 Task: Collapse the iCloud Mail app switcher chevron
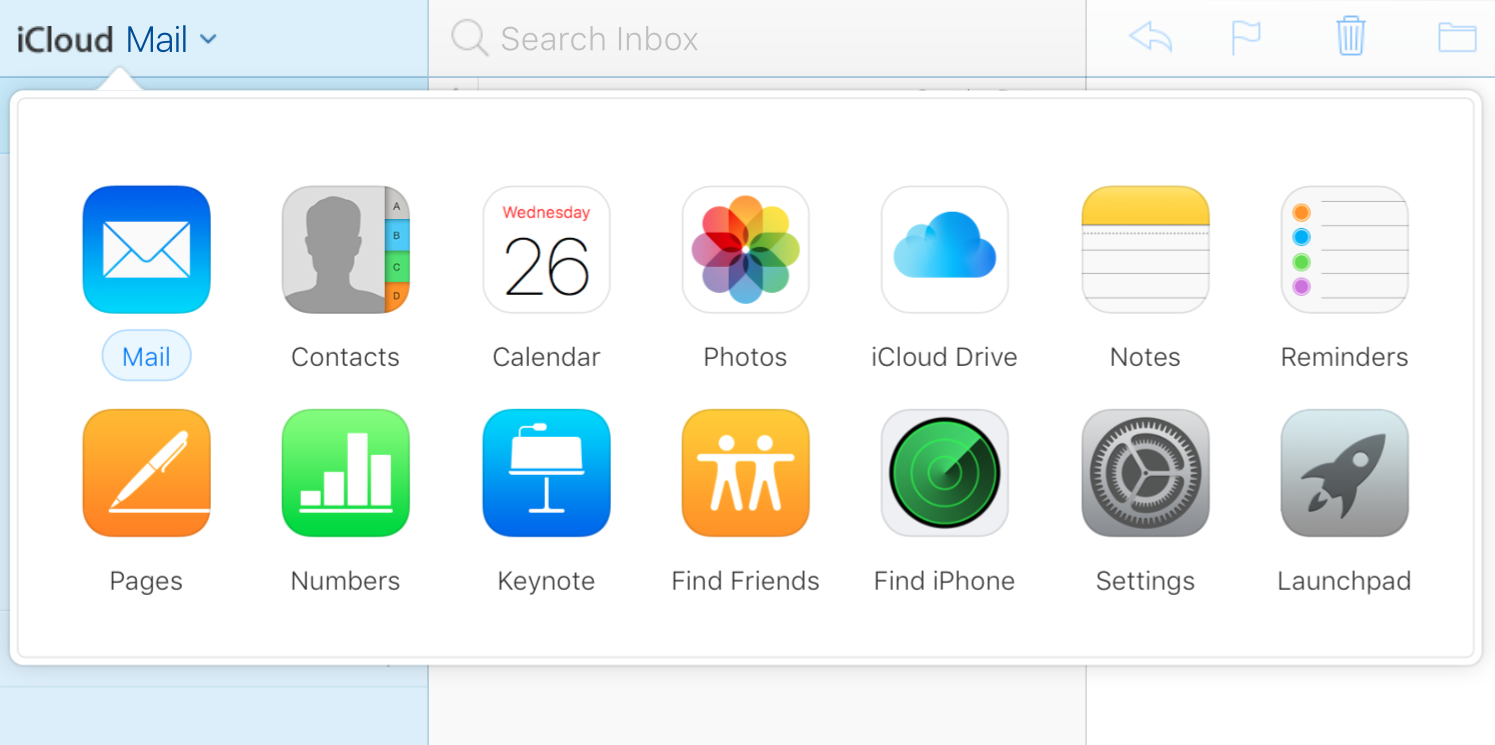pos(208,40)
